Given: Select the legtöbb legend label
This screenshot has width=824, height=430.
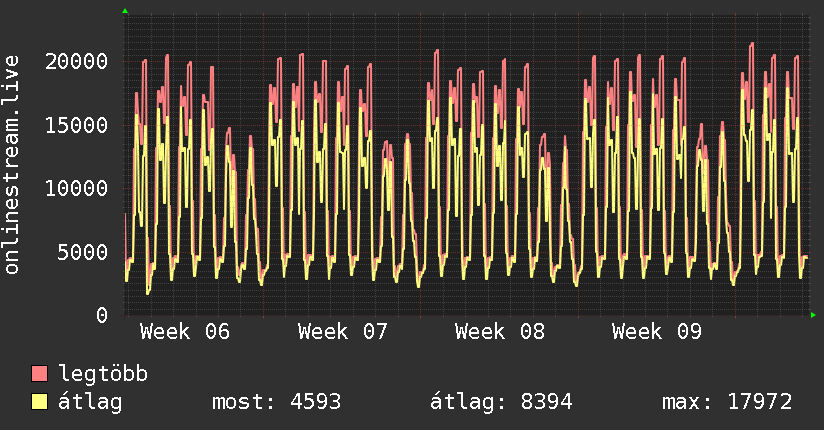Looking at the screenshot, I should click(103, 374).
